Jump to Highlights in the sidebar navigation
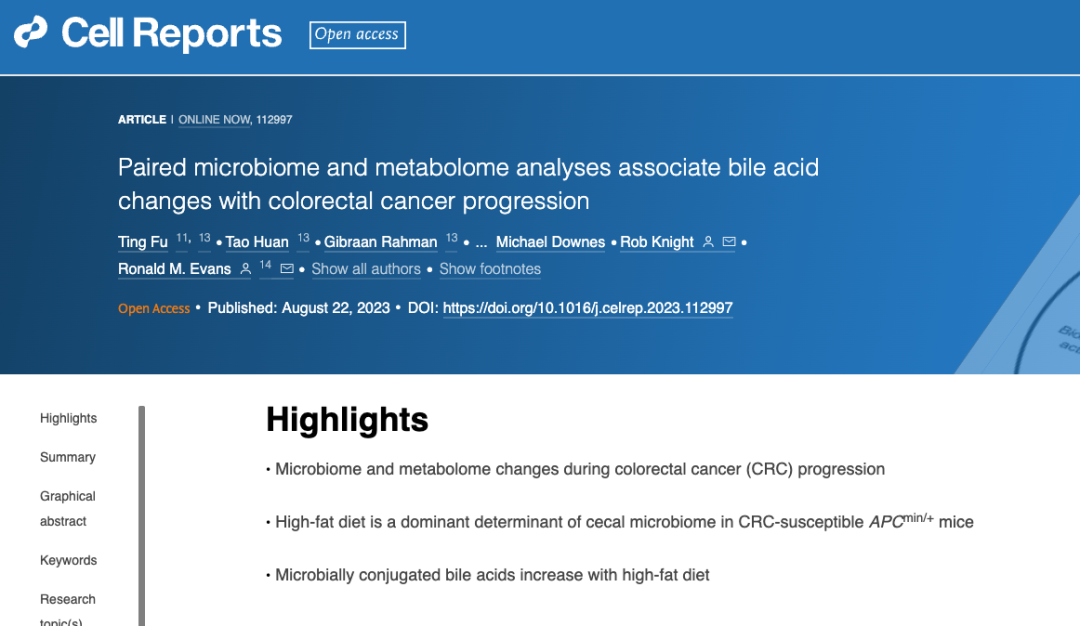This screenshot has height=626, width=1080. (68, 418)
